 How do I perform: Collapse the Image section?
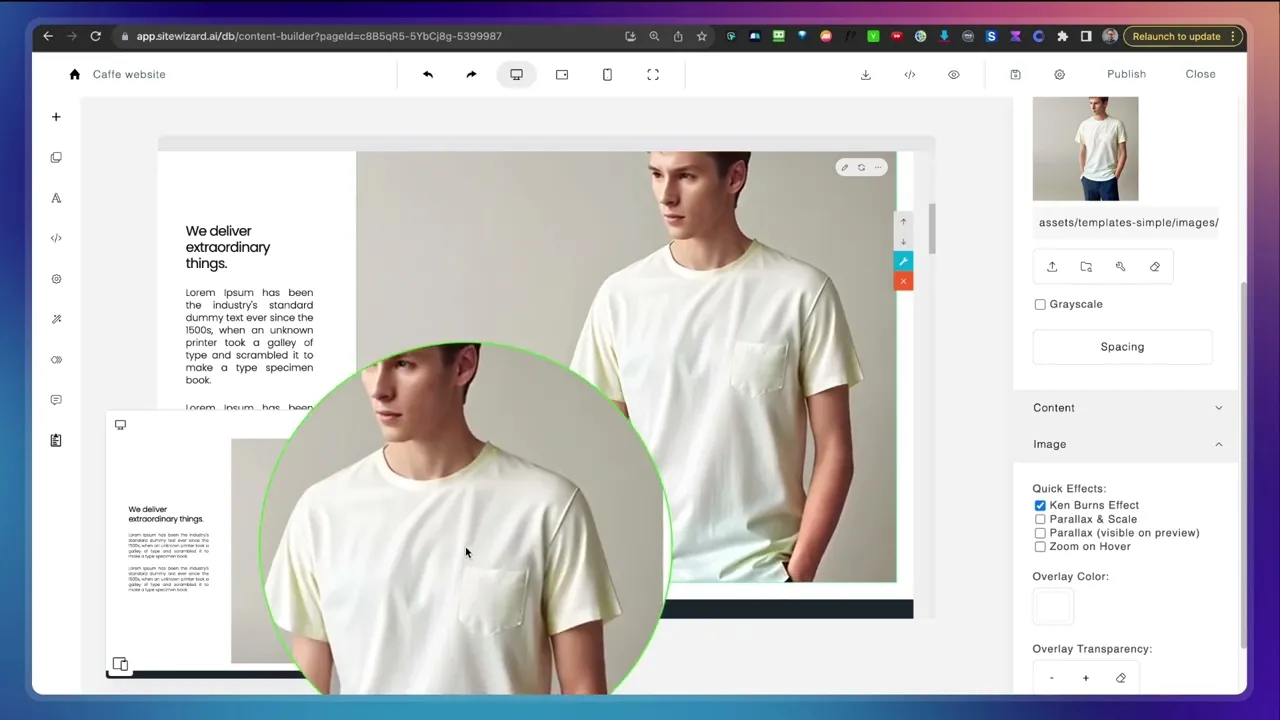click(1127, 444)
